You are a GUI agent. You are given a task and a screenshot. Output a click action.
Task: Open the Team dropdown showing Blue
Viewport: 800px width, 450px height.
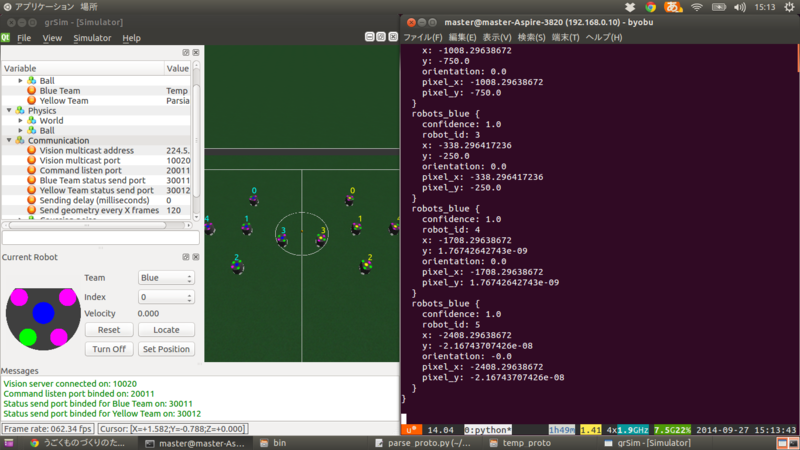pyautogui.click(x=166, y=278)
